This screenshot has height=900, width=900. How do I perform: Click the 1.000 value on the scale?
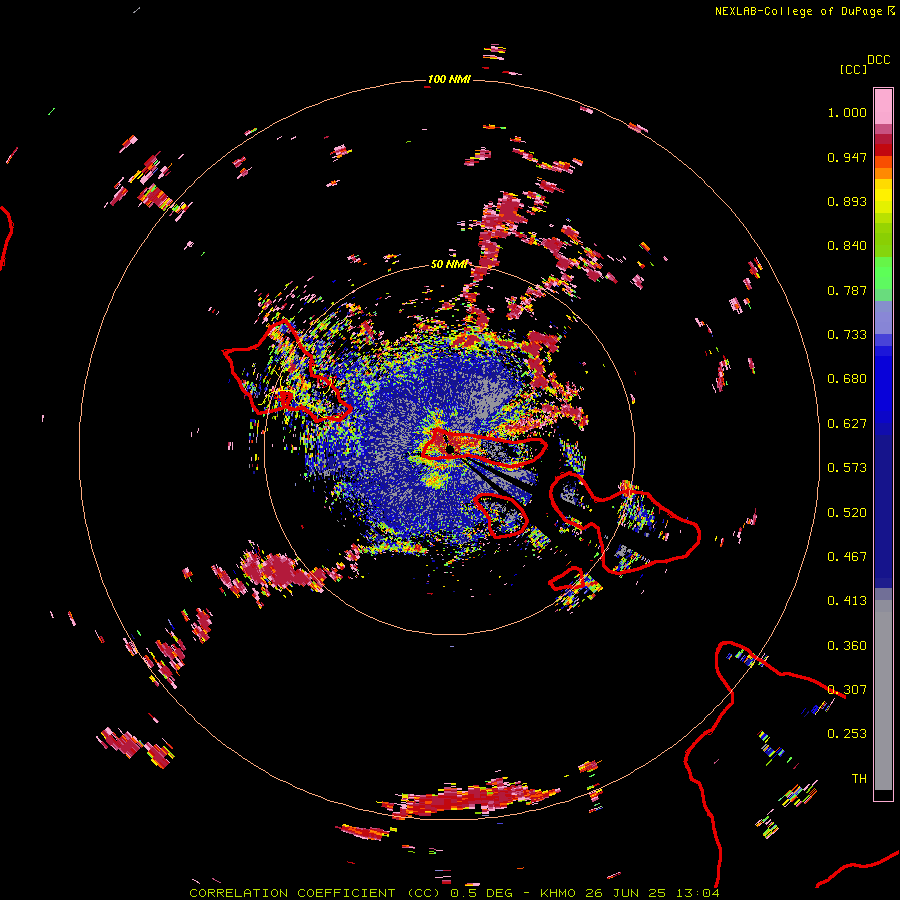[x=847, y=112]
